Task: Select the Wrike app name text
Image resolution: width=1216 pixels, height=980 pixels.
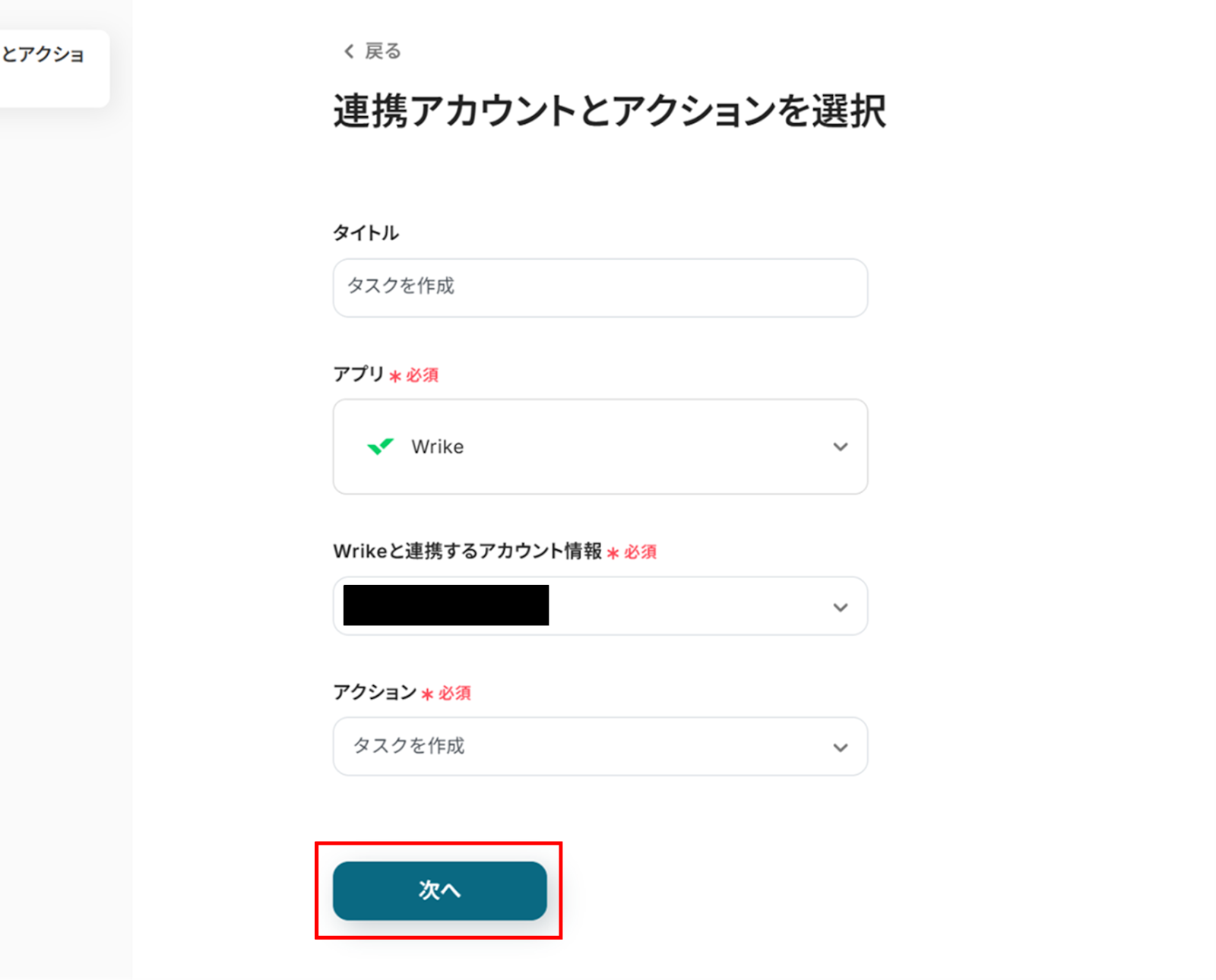Action: click(x=437, y=447)
